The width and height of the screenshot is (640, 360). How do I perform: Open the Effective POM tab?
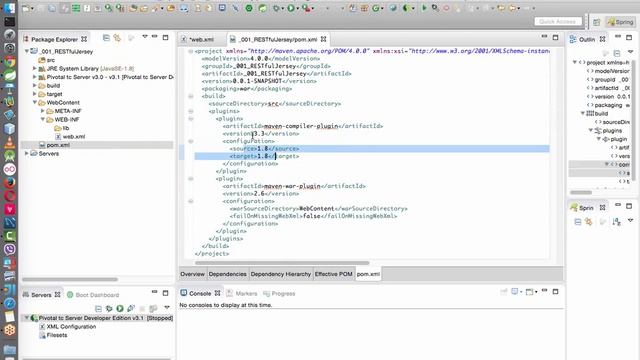coord(333,274)
